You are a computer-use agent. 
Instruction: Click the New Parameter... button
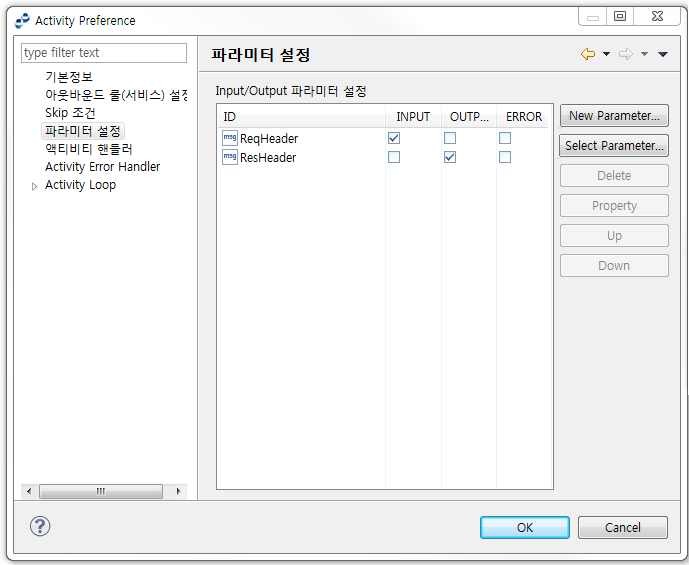[614, 116]
